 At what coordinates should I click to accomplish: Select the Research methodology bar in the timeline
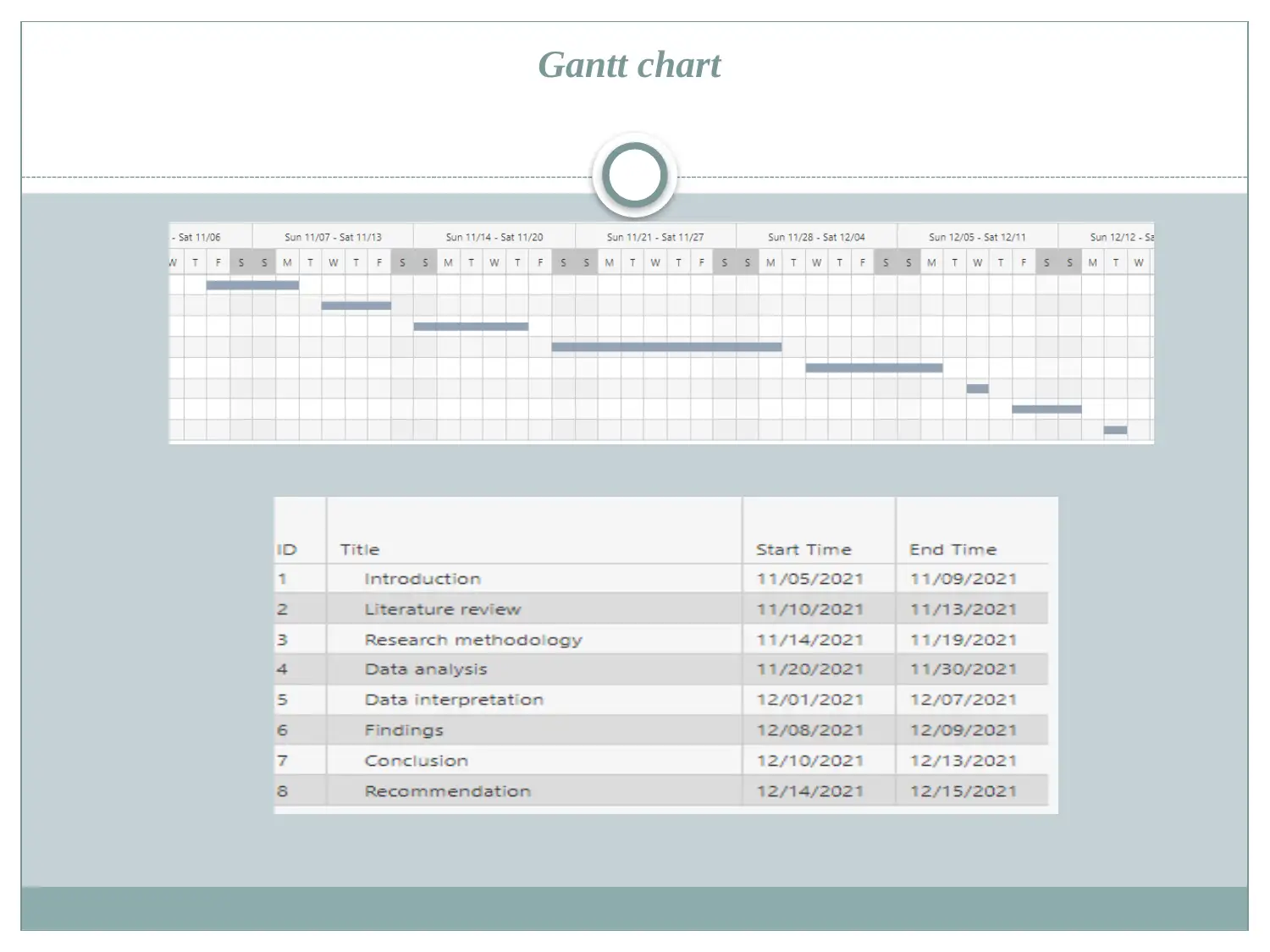tap(471, 326)
